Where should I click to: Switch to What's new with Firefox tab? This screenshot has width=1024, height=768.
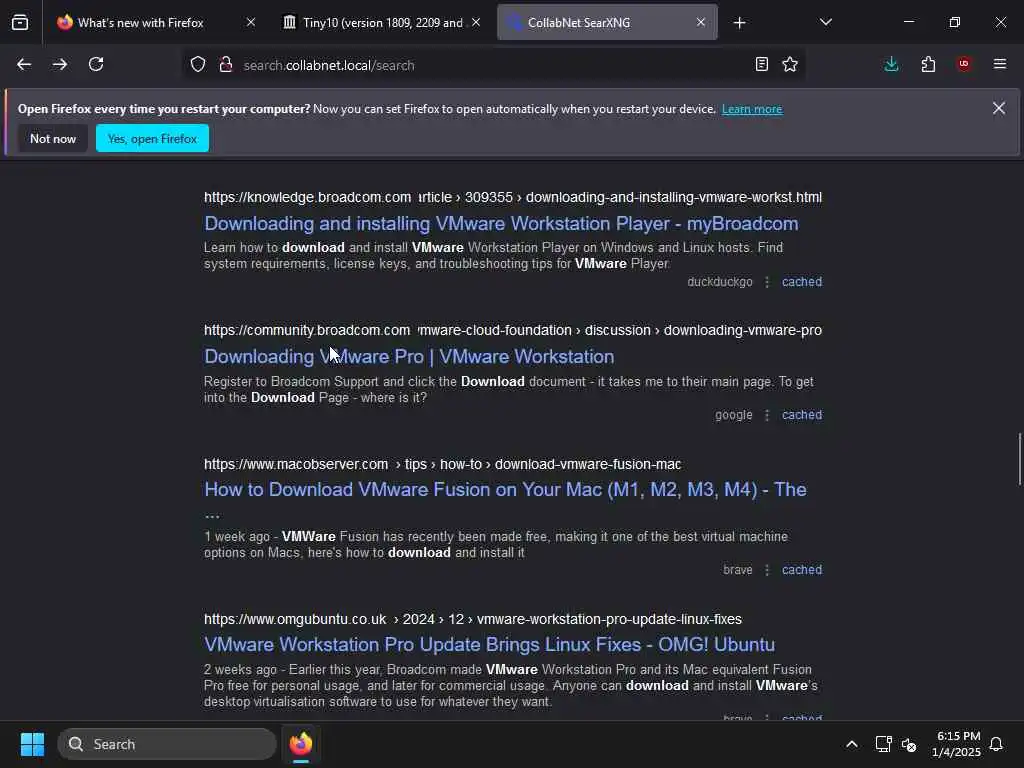155,23
